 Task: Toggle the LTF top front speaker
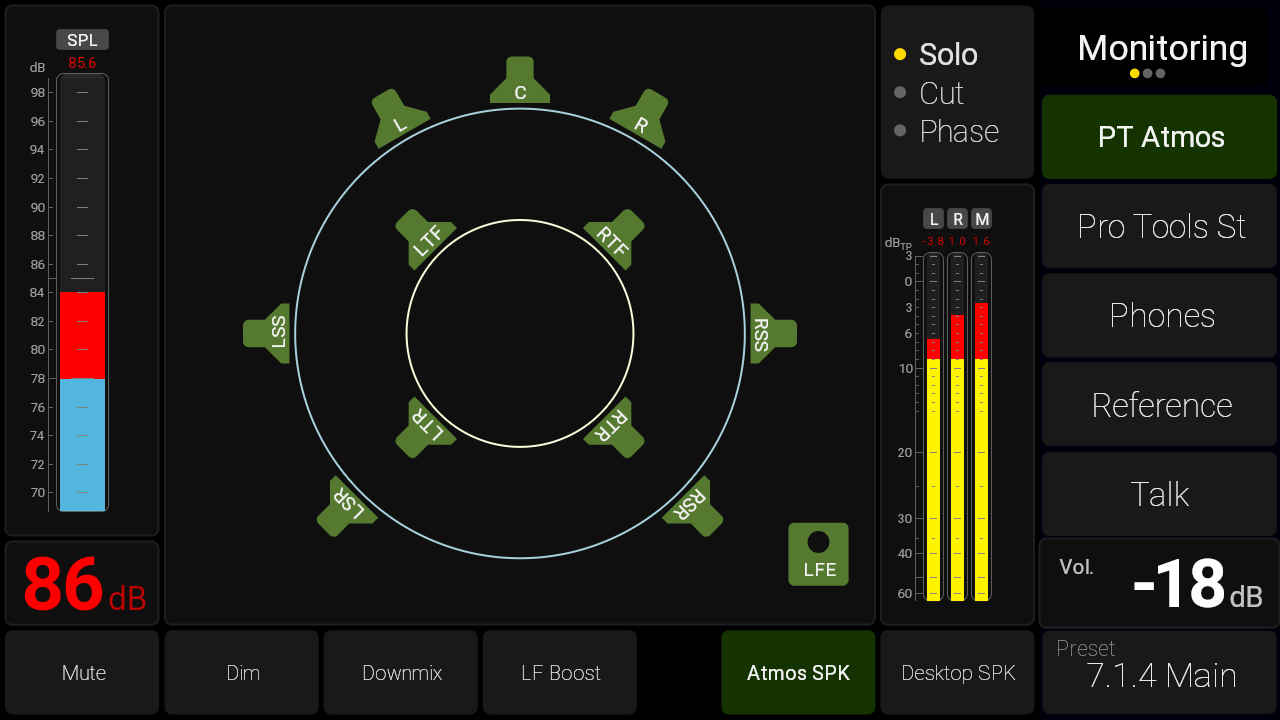click(425, 239)
